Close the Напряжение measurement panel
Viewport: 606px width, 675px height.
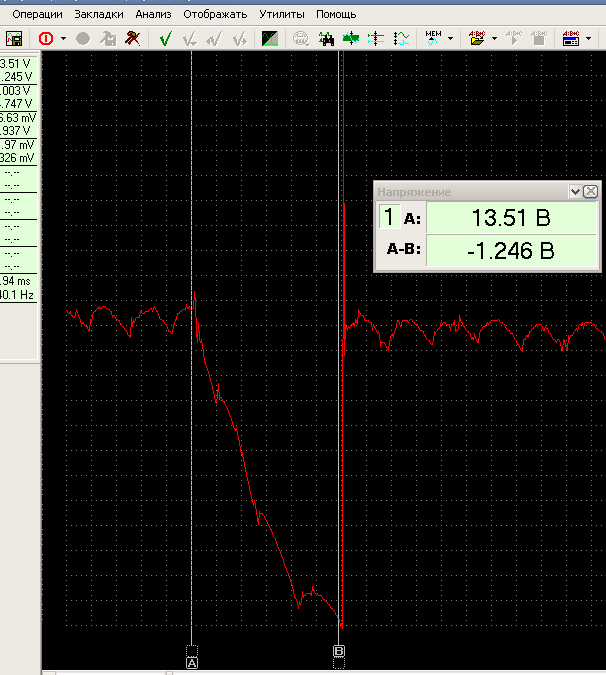click(590, 191)
